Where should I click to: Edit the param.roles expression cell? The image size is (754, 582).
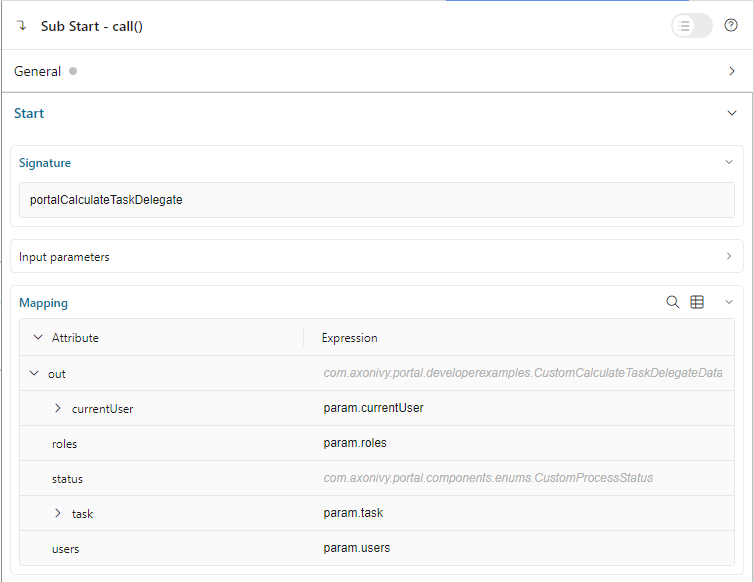(520, 443)
